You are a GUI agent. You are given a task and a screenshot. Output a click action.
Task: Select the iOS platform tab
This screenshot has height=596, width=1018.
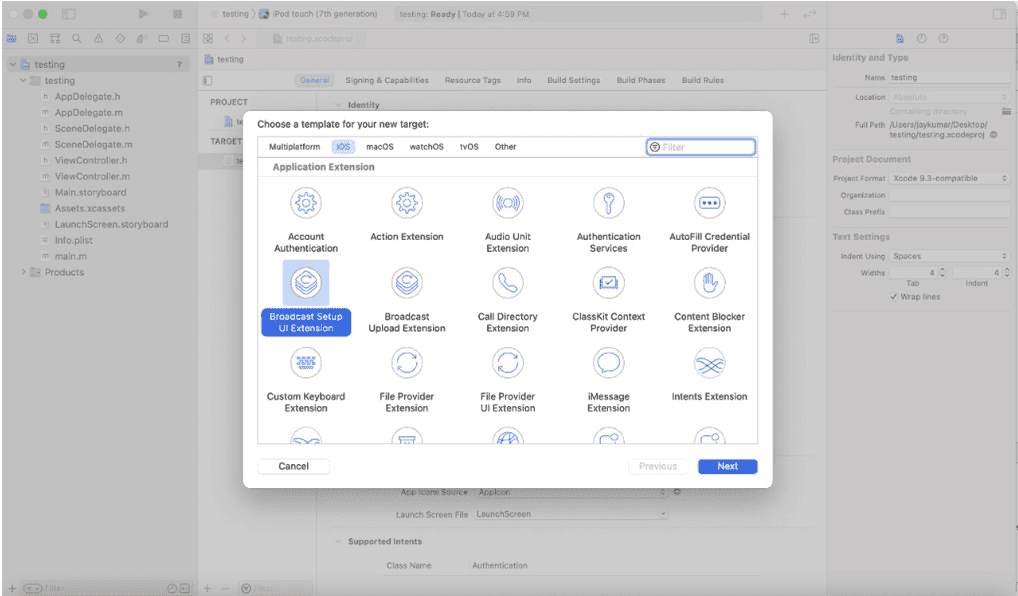(x=343, y=147)
